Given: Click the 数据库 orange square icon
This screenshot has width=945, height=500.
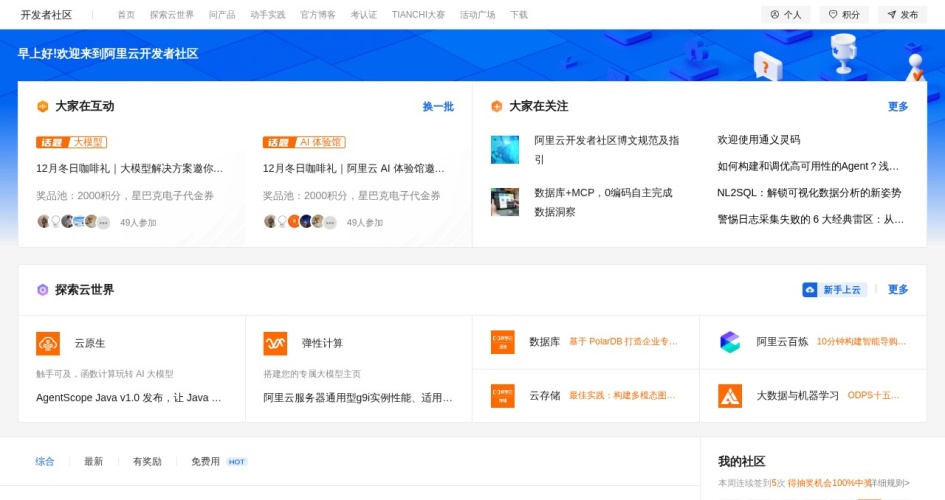Looking at the screenshot, I should pyautogui.click(x=502, y=342).
